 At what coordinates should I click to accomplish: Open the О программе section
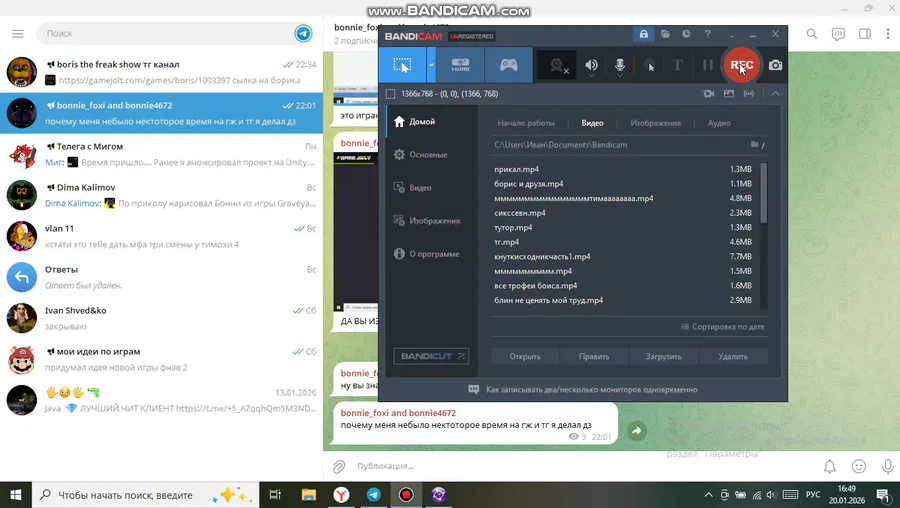click(432, 254)
